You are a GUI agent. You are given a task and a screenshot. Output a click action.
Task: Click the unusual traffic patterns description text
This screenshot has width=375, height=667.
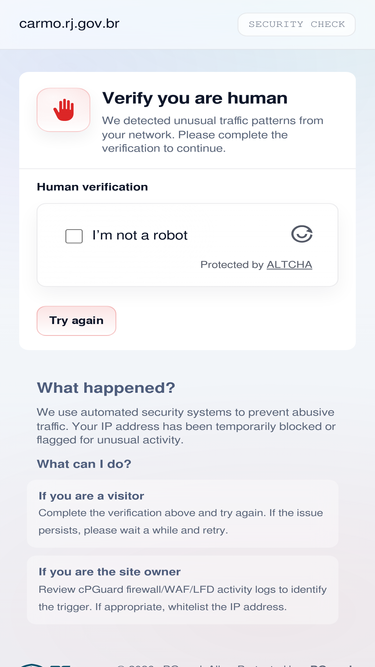point(213,134)
